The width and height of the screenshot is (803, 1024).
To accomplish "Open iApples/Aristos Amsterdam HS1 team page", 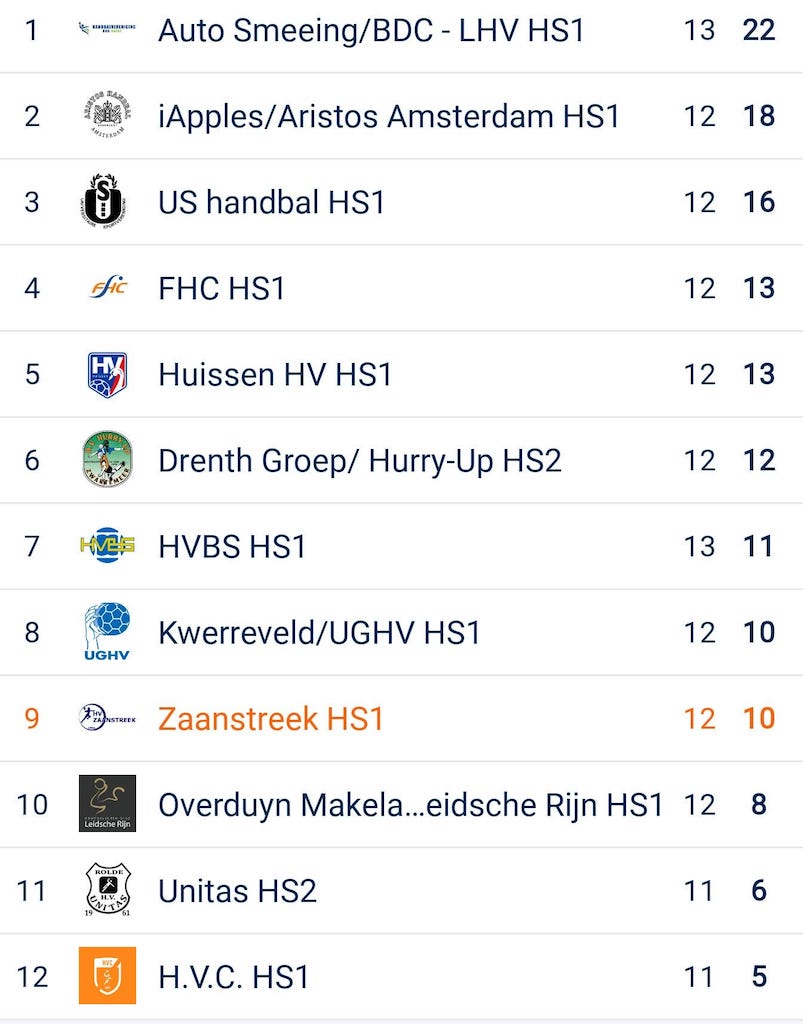I will coord(389,116).
